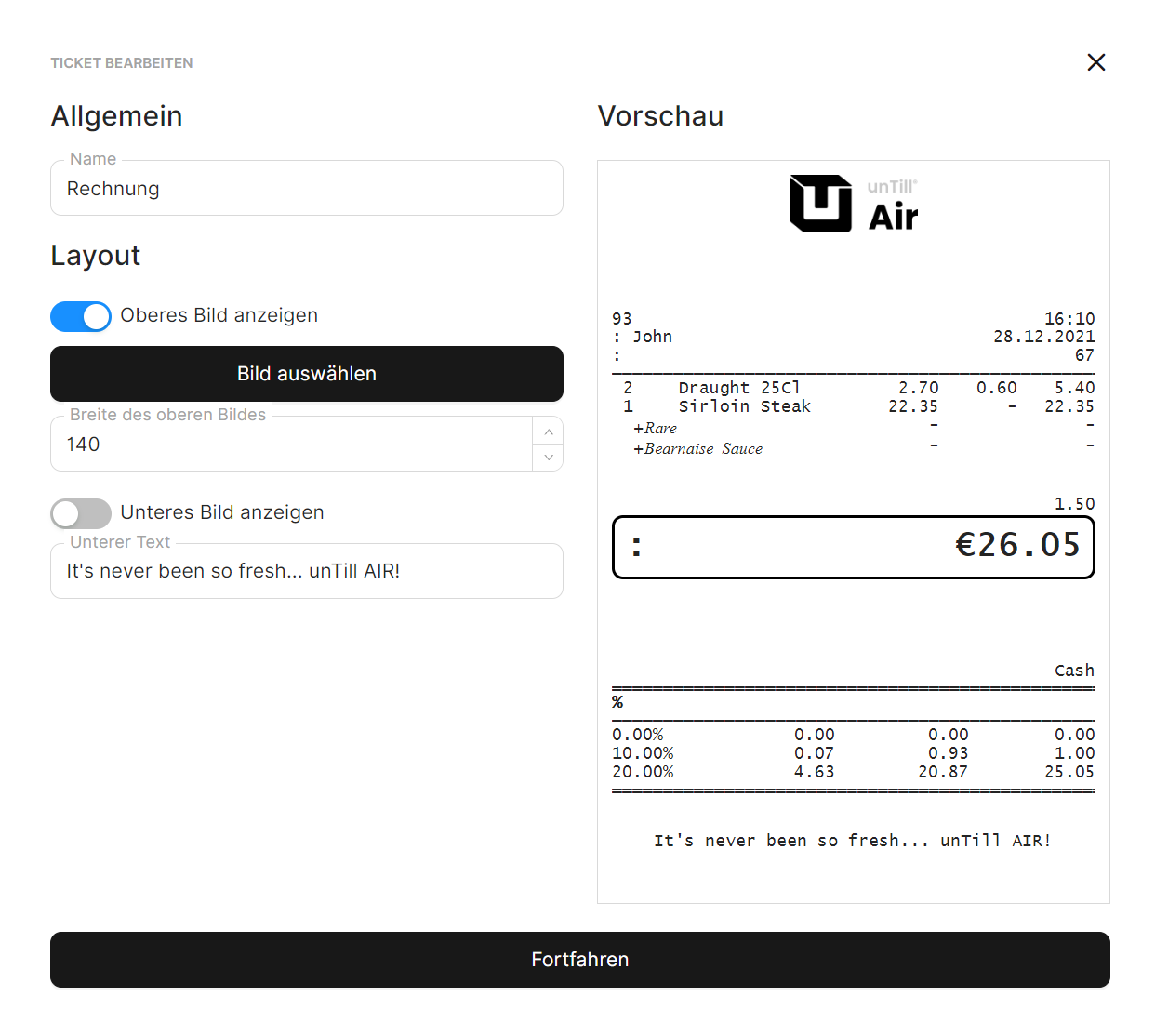The image size is (1155, 1036).
Task: Click the unTill Air logo in preview
Action: (x=853, y=204)
